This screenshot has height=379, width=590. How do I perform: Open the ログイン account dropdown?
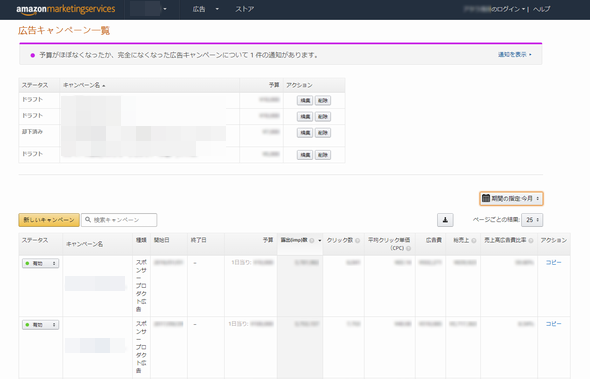click(x=494, y=9)
